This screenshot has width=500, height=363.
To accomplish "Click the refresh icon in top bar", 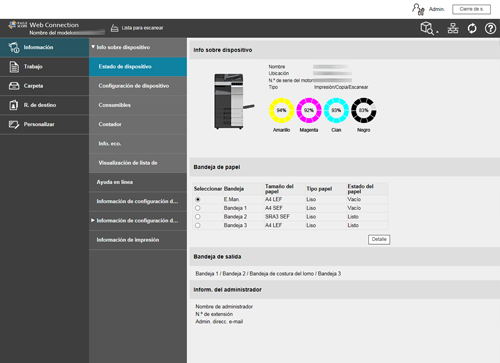I will pos(472,29).
